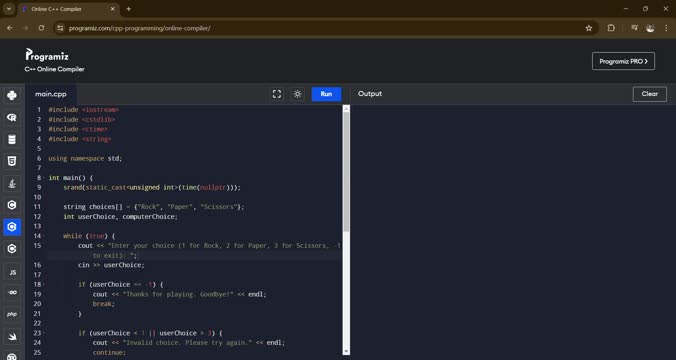Go forward in browser history
This screenshot has height=360, width=676.
pyautogui.click(x=25, y=28)
